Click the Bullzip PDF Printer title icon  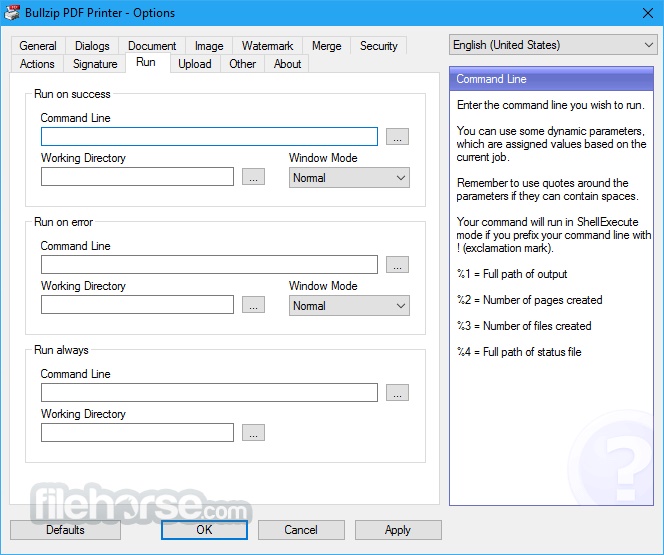click(13, 13)
